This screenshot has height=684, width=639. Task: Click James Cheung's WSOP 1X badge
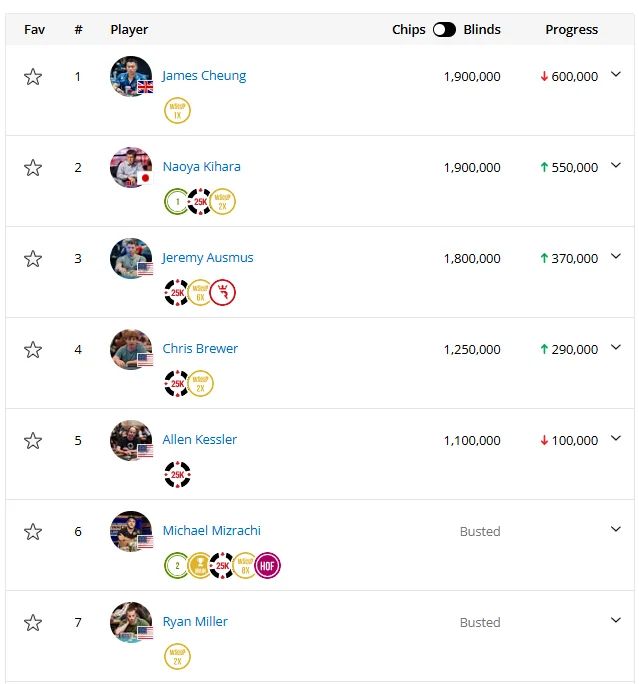[178, 110]
